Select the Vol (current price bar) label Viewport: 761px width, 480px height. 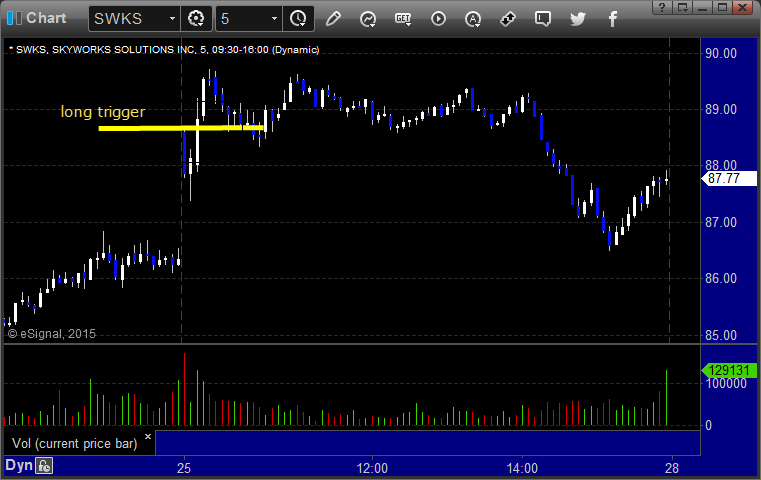pyautogui.click(x=75, y=444)
